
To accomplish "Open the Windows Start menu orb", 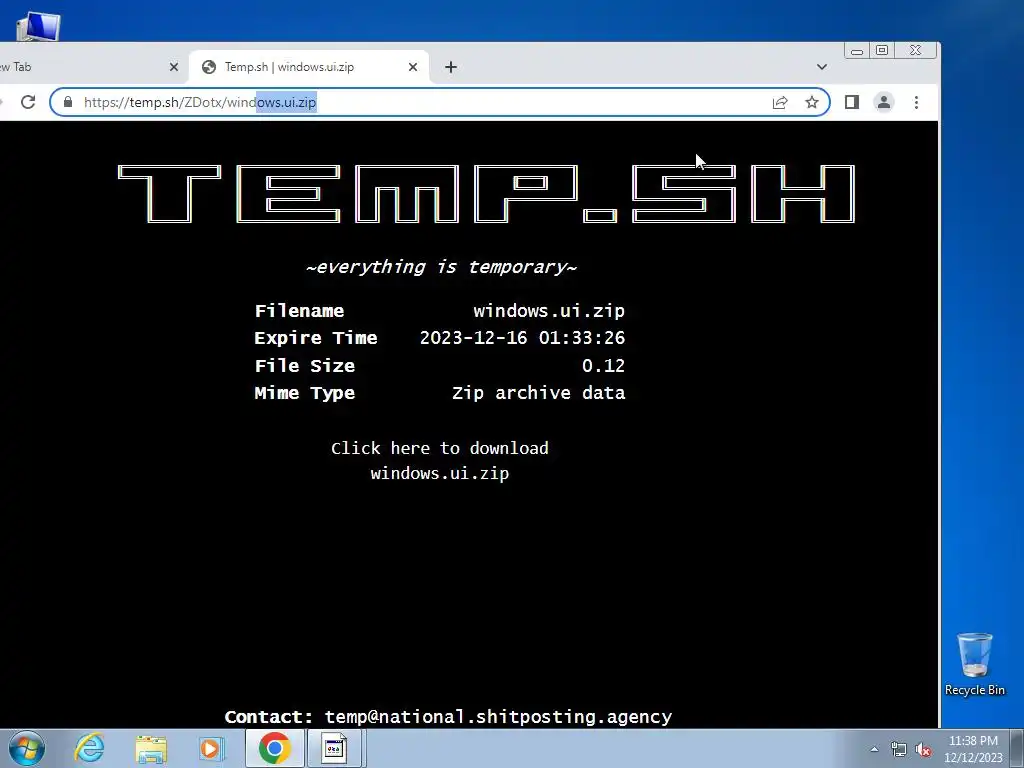I will (x=26, y=748).
